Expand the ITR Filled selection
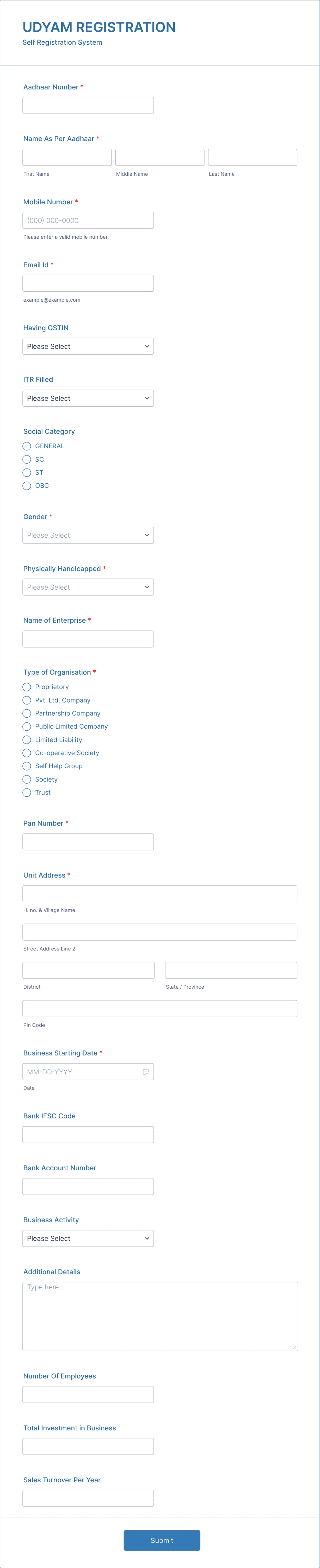 (x=88, y=398)
